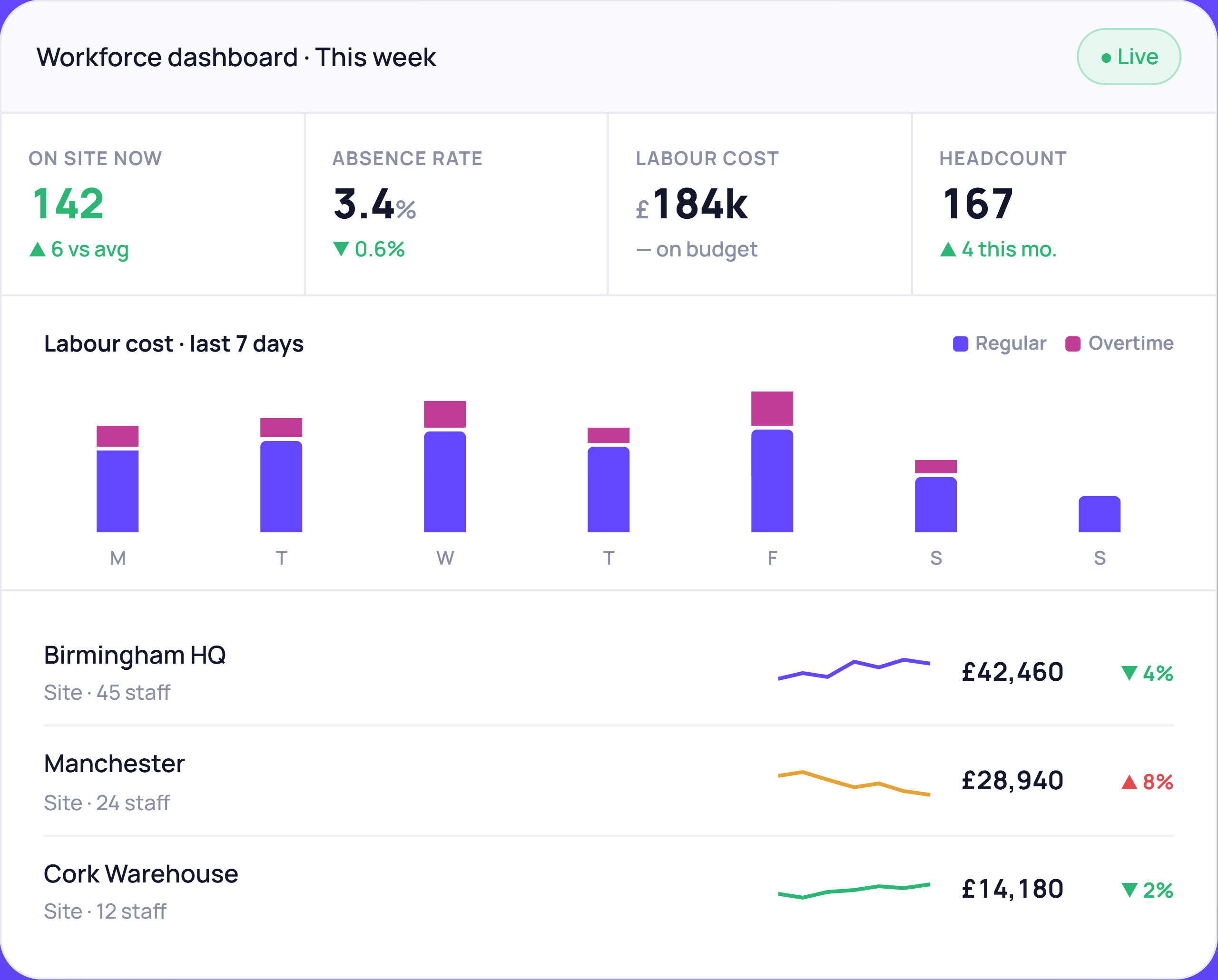Screen dimensions: 1218x980
Task: Click the up arrow beside 4 this mo.
Action: pyautogui.click(x=948, y=249)
